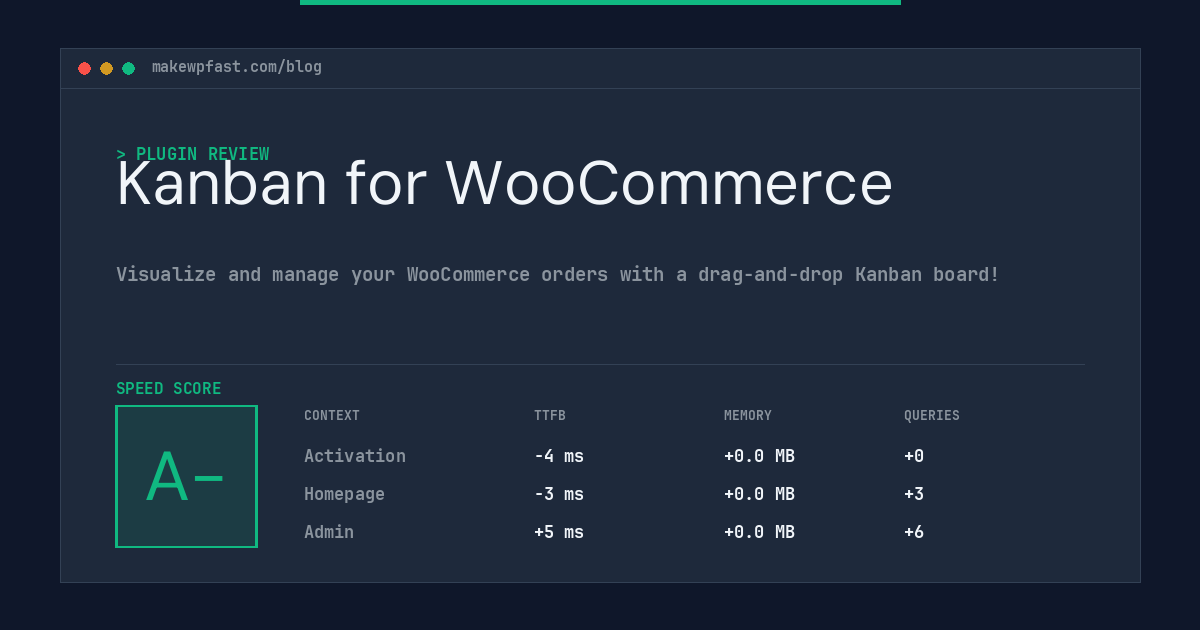Screen dimensions: 1200x630
Task: Click the green window dot
Action: (x=128, y=68)
